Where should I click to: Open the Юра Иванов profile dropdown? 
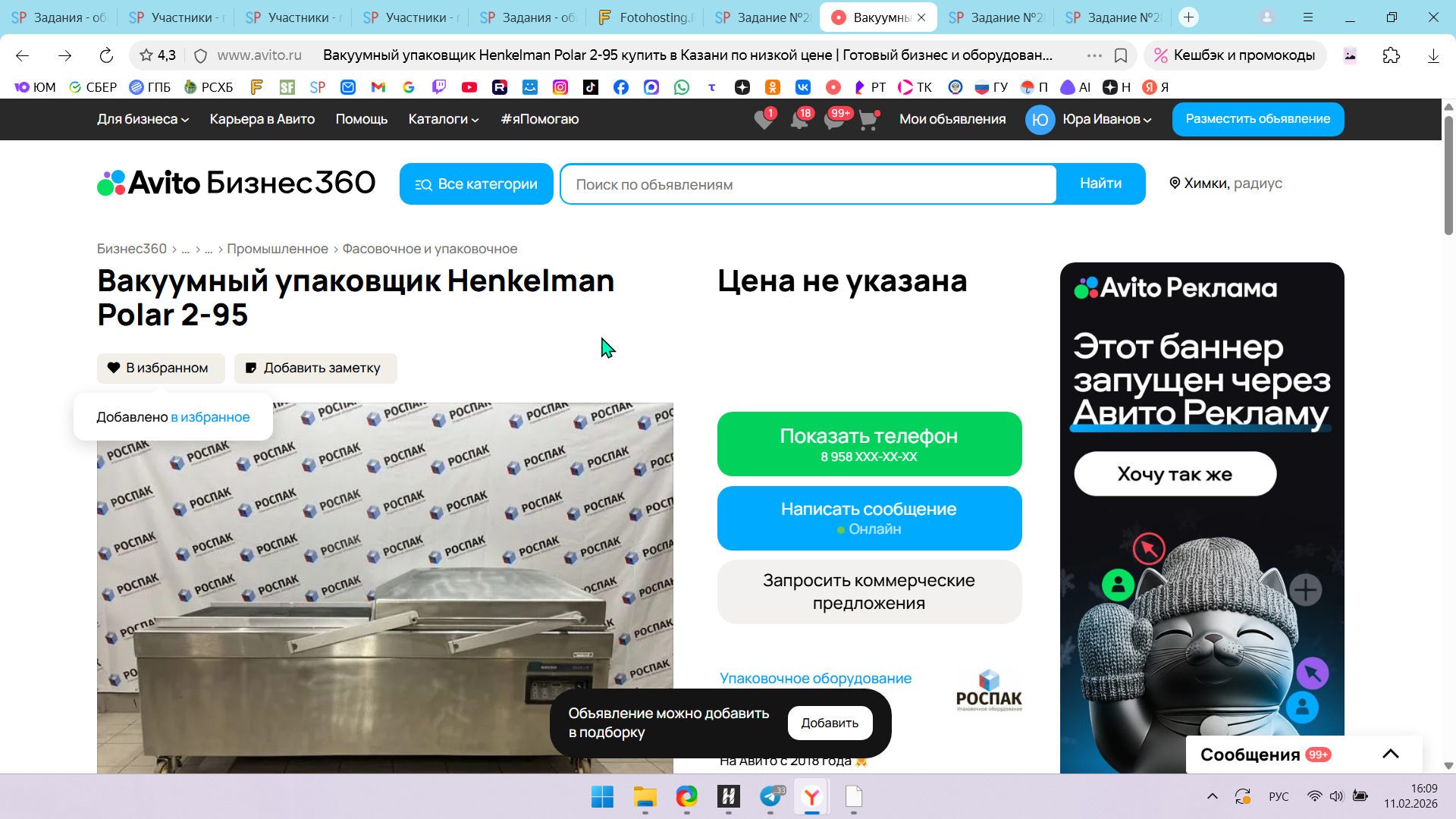coord(1106,119)
